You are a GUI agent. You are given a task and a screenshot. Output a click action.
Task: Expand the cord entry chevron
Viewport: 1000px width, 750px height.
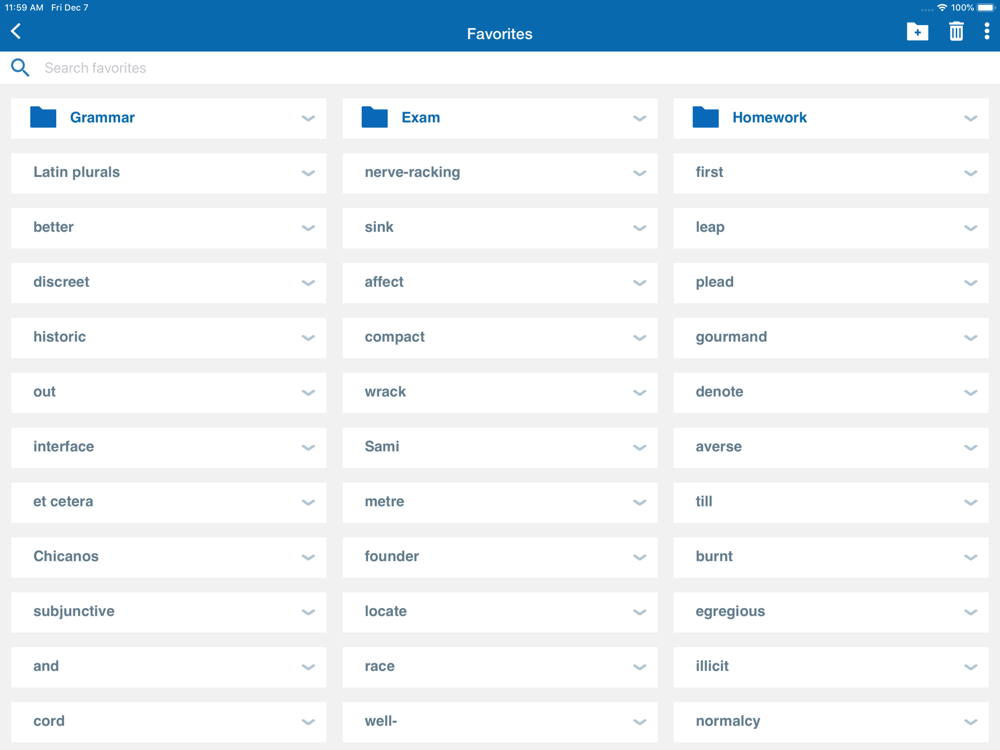tap(308, 721)
